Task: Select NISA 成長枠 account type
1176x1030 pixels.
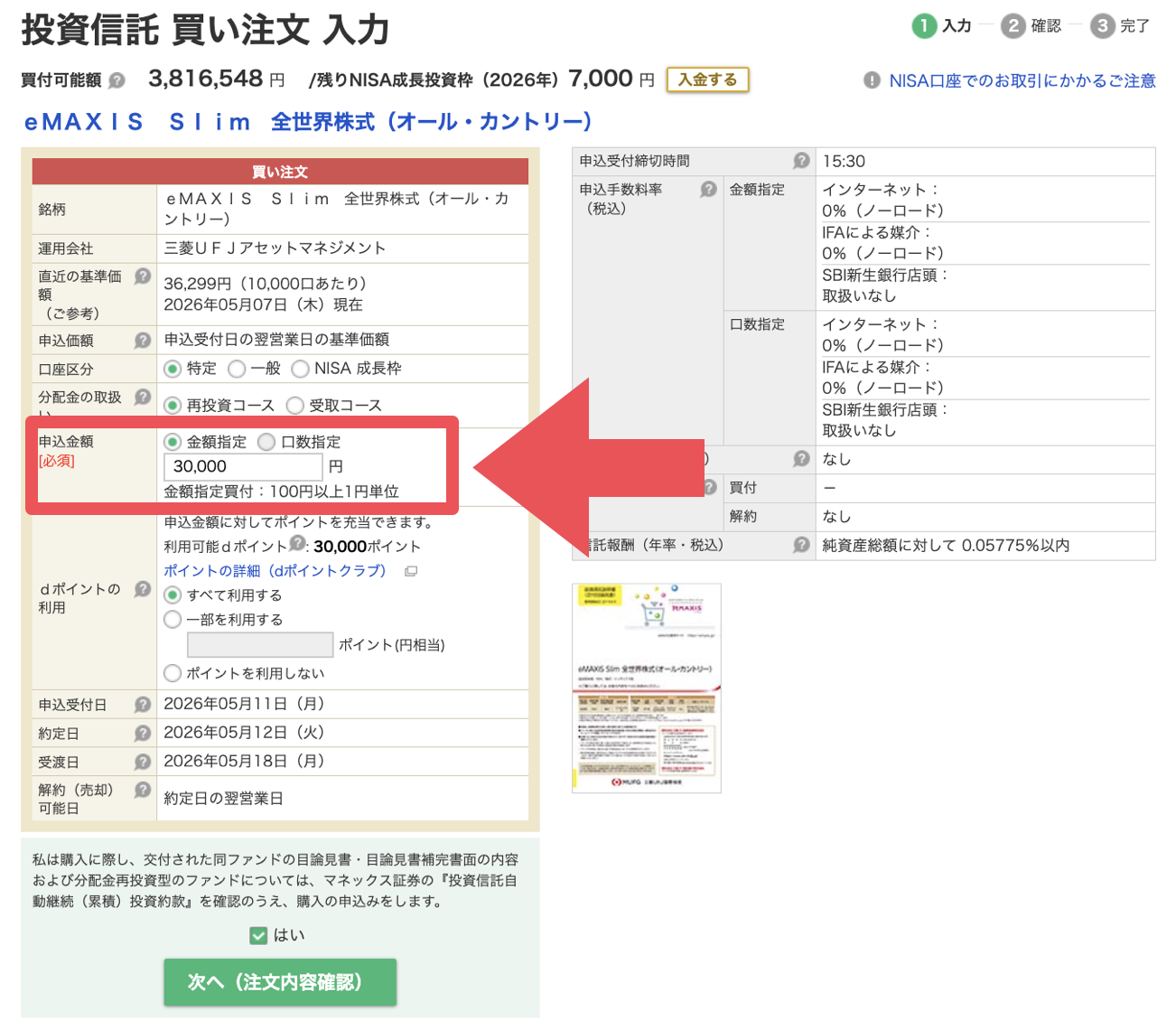Action: point(301,369)
